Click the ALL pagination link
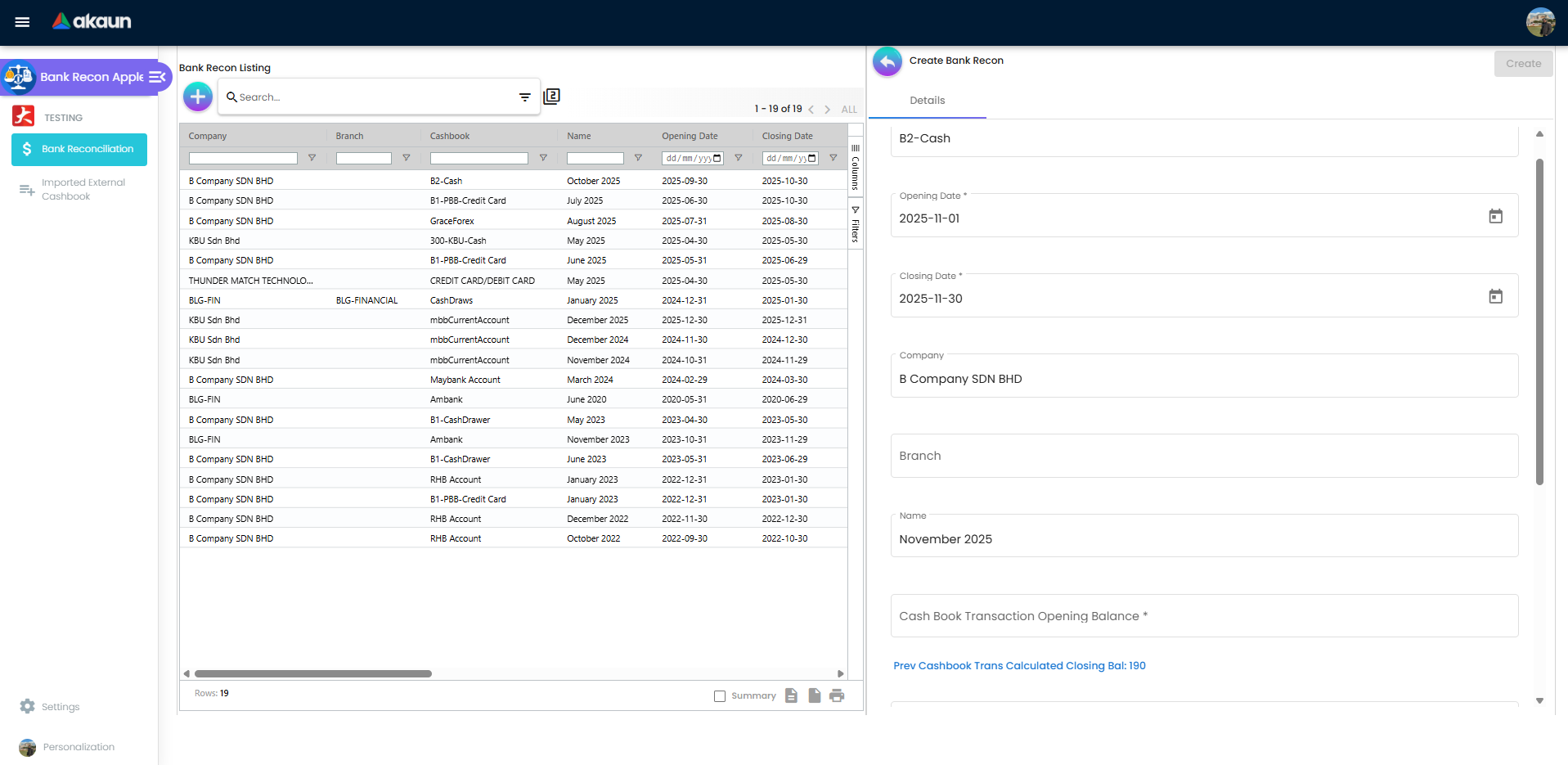 (849, 110)
